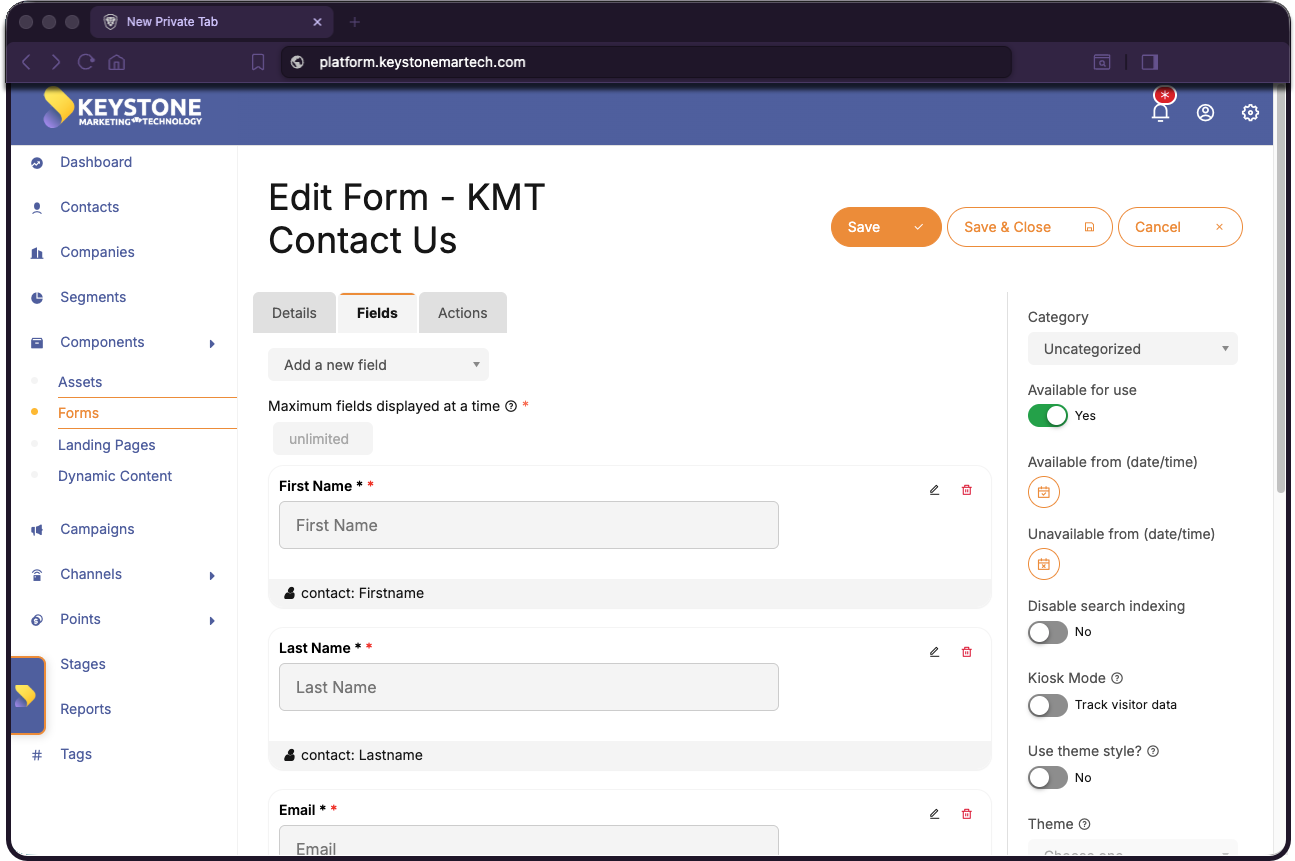Open Dynamic Content submenu link
1295x861 pixels.
point(115,476)
